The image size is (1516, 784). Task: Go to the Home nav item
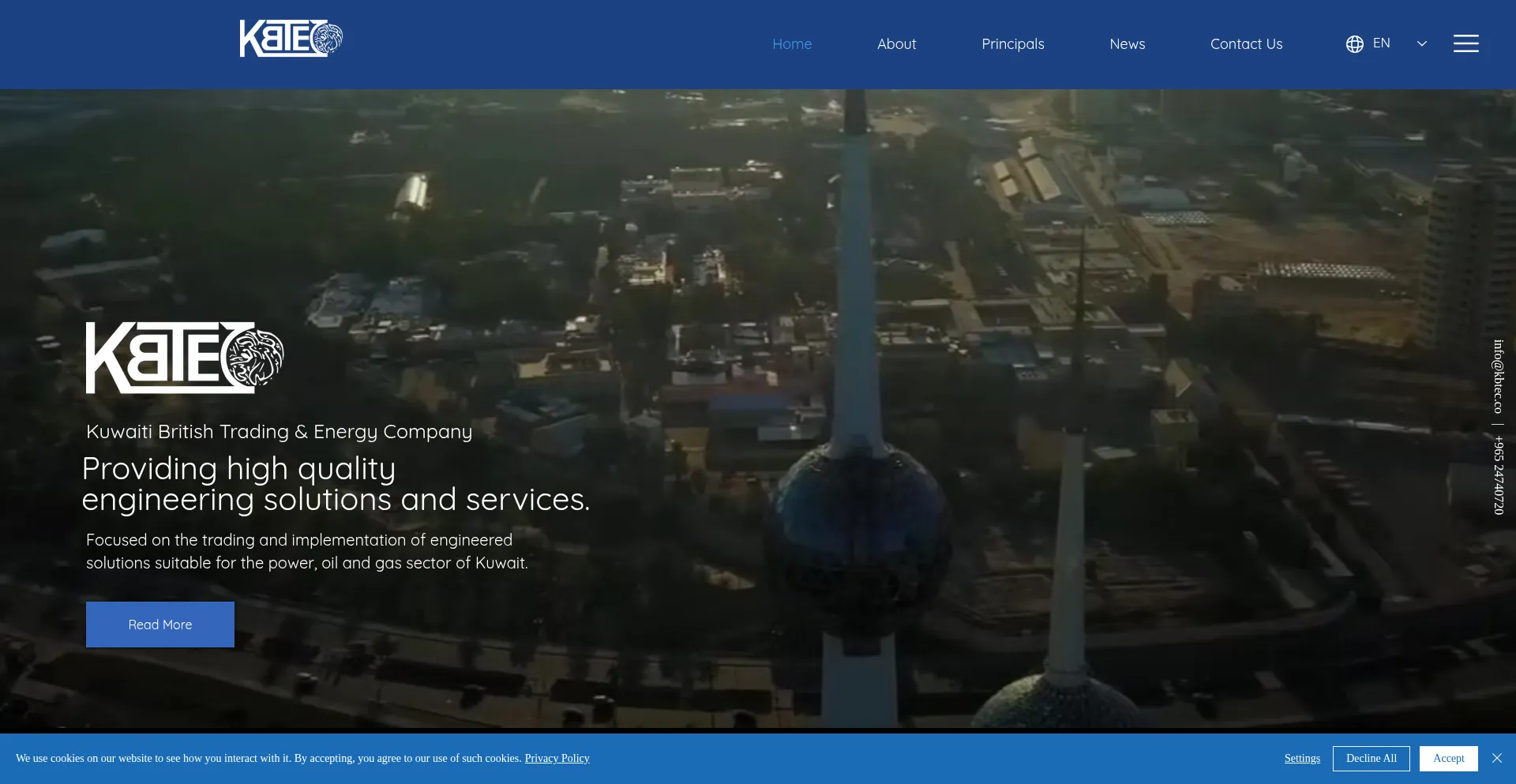(x=792, y=44)
